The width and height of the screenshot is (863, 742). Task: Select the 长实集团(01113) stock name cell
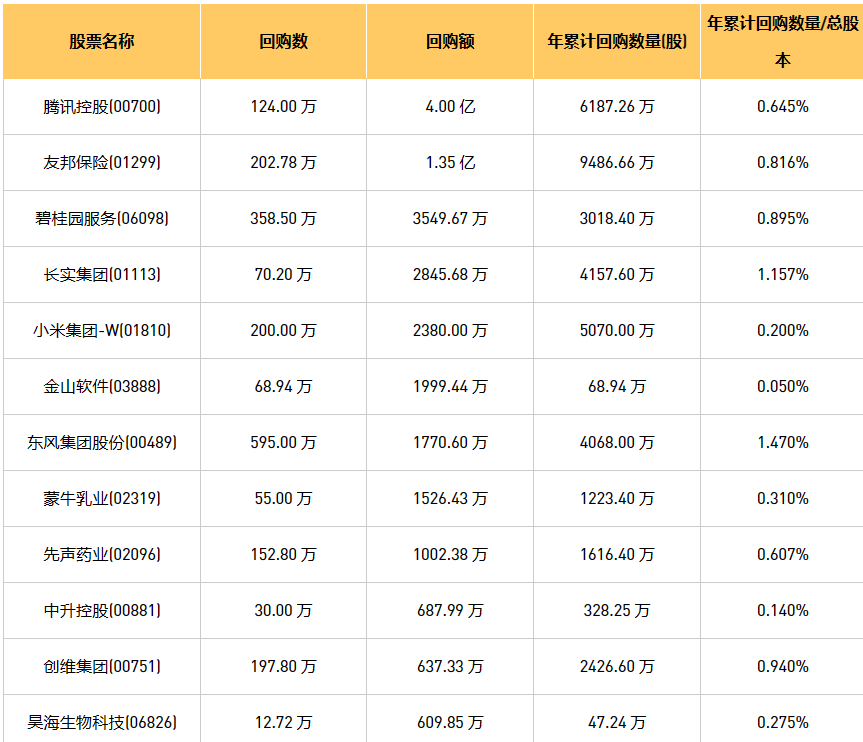point(102,275)
